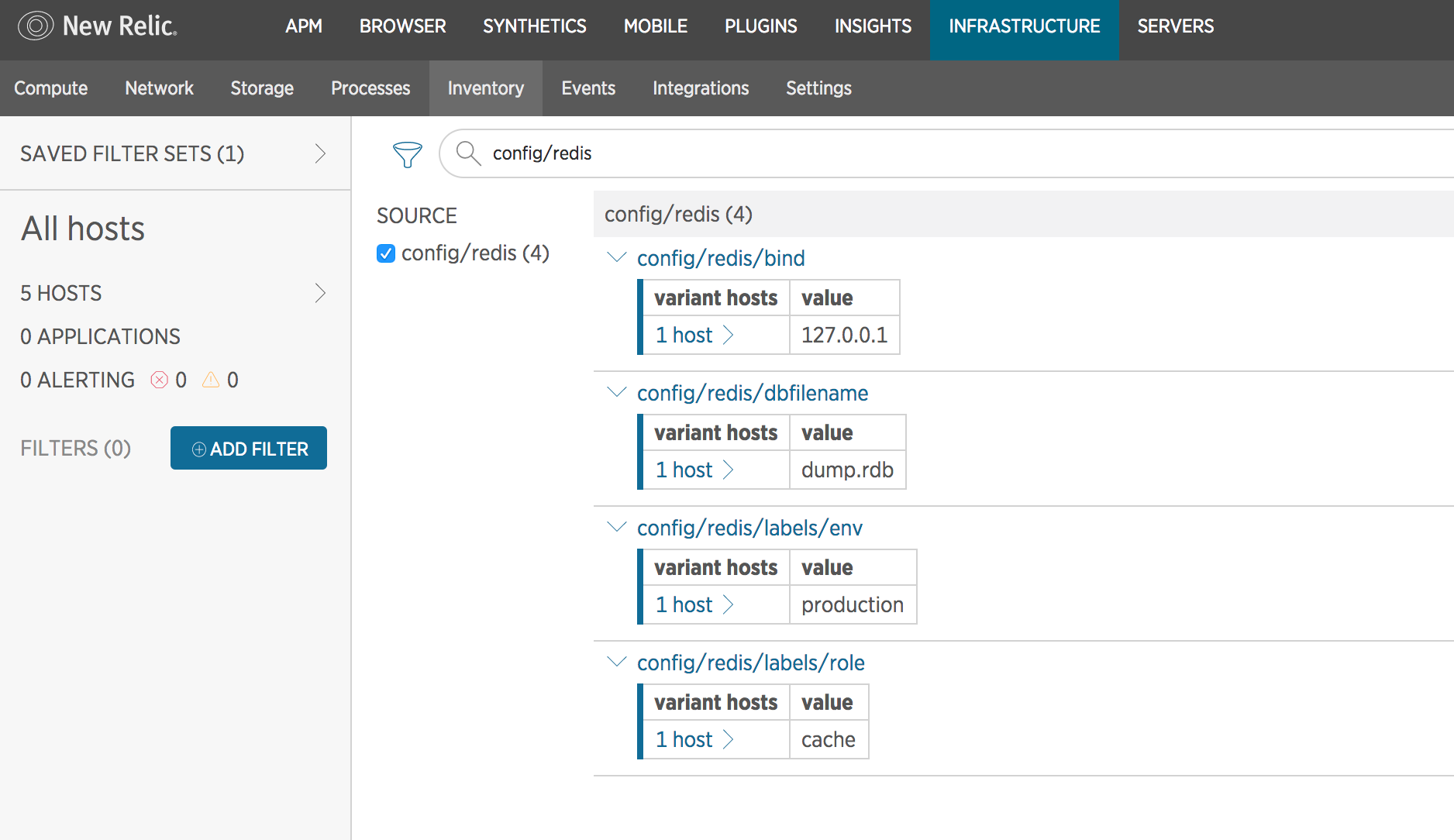Focus the config/redis search field

point(946,153)
